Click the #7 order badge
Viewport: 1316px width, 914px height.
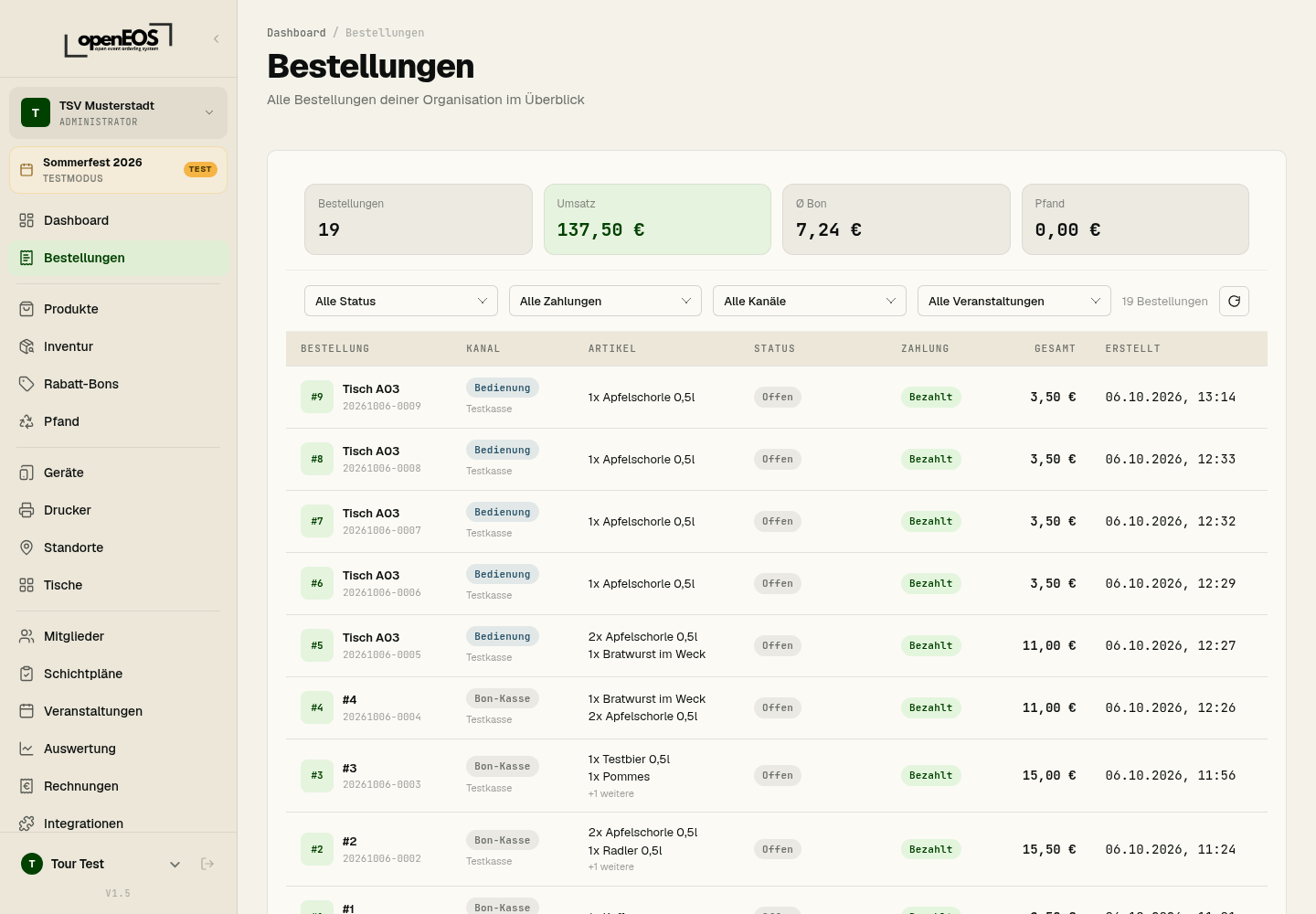click(317, 521)
